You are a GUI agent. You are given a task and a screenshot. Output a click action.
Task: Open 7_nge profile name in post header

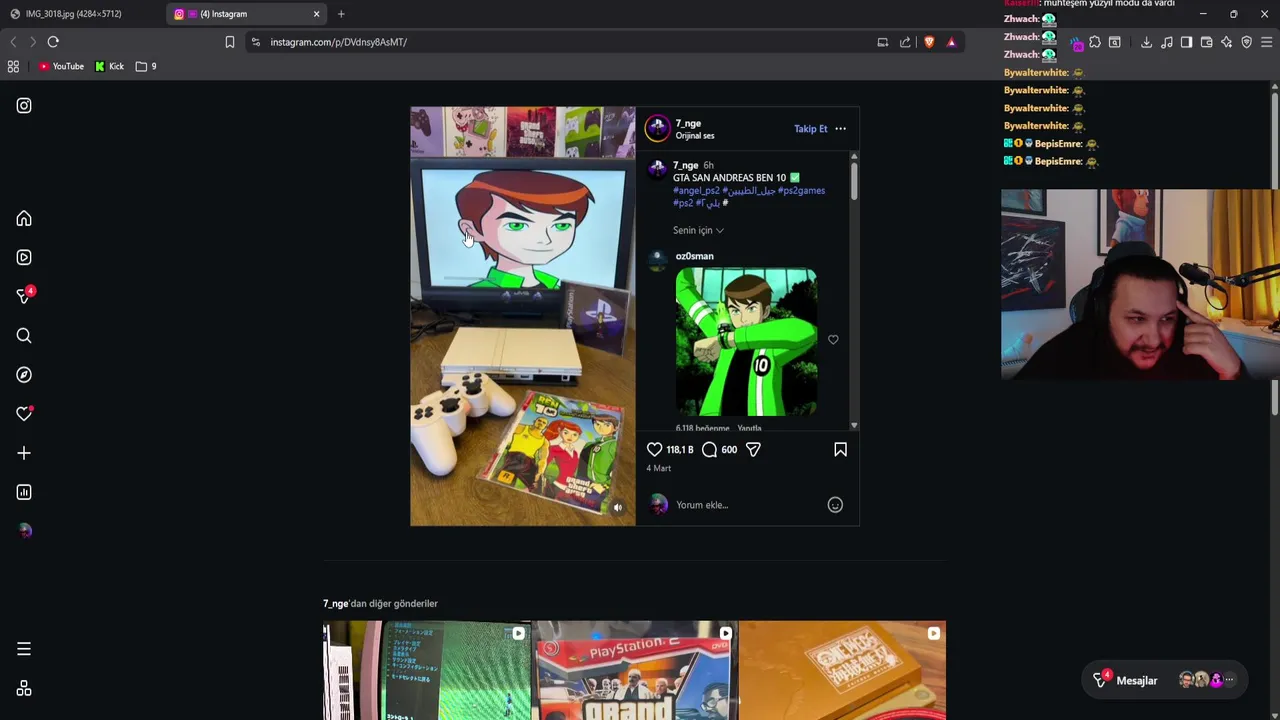click(688, 124)
